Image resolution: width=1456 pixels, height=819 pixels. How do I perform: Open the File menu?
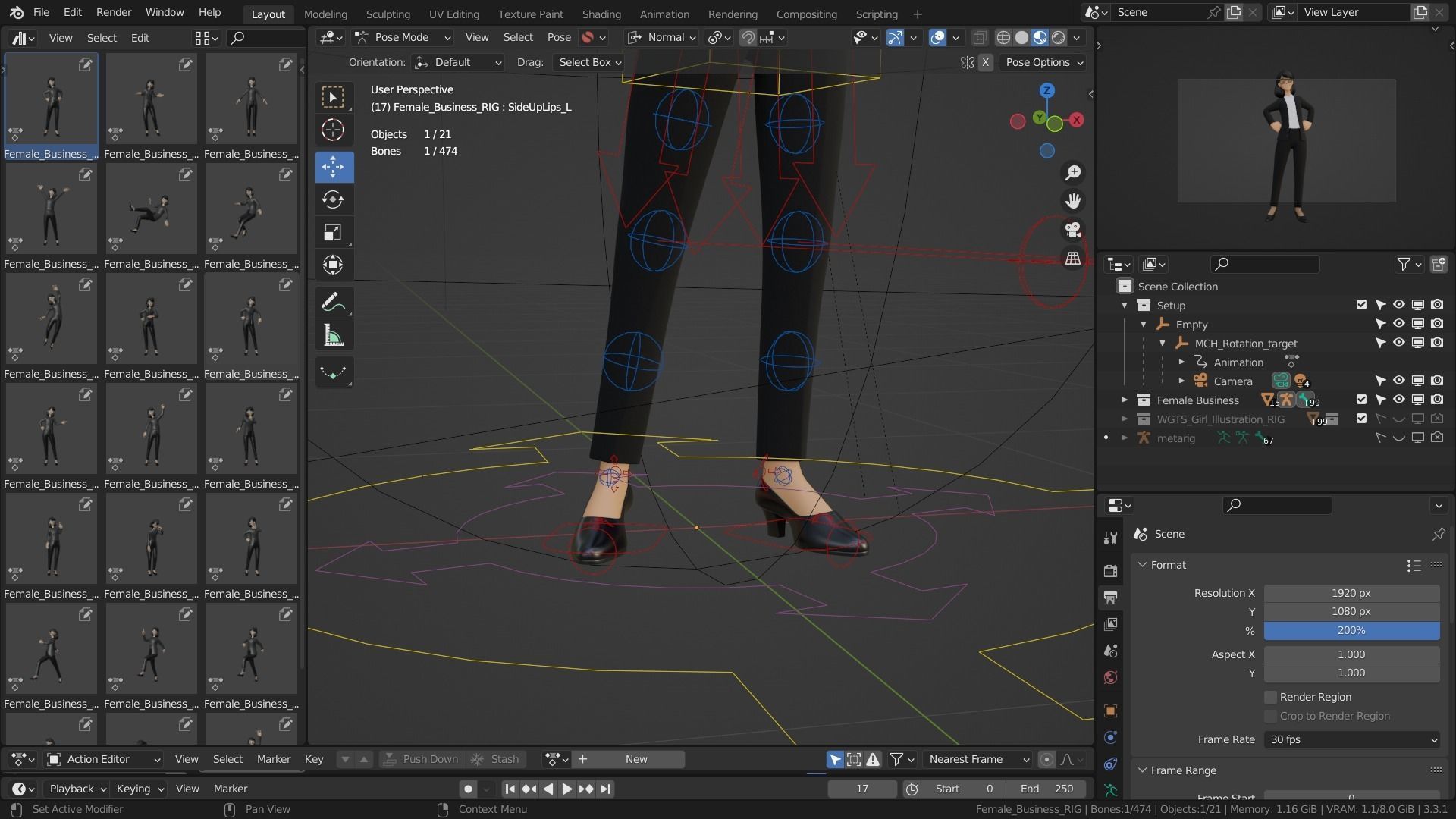(42, 13)
